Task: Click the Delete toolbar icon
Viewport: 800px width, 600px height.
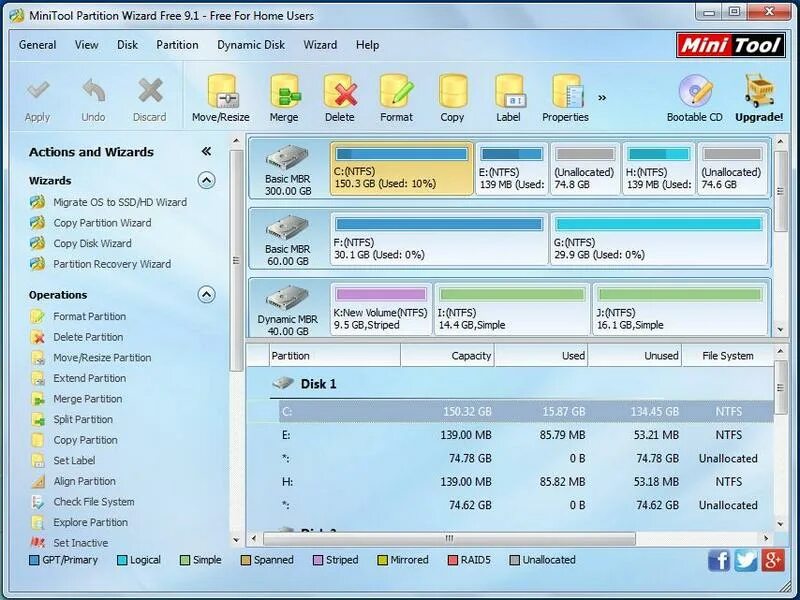Action: [340, 91]
